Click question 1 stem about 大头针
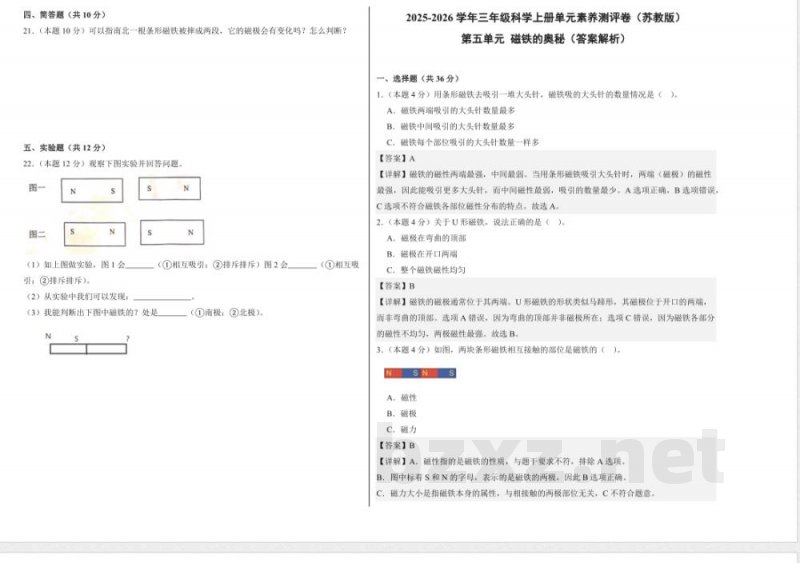Viewport: 800px width, 563px height. click(x=527, y=94)
